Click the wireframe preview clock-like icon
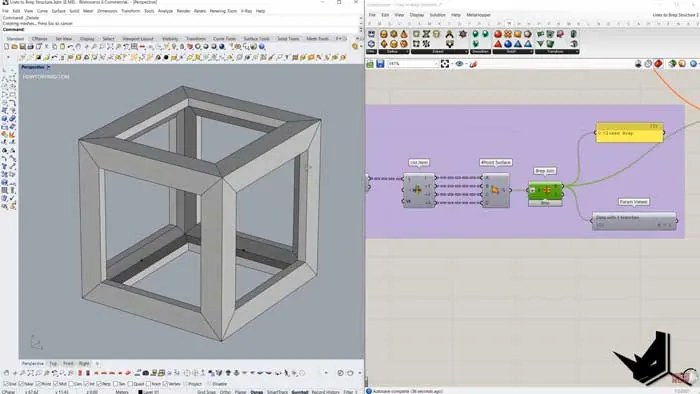This screenshot has width=700, height=394. tap(648, 64)
